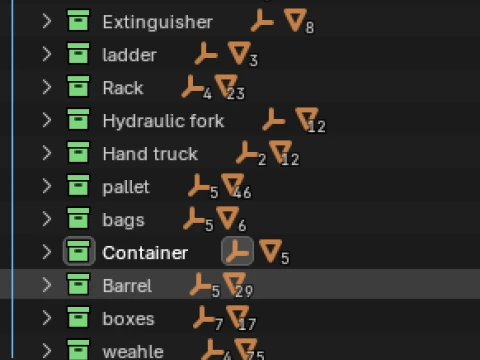Click the empty-object icon beside Hydraulic fork
Screen dimensions: 480x360
click(273, 119)
